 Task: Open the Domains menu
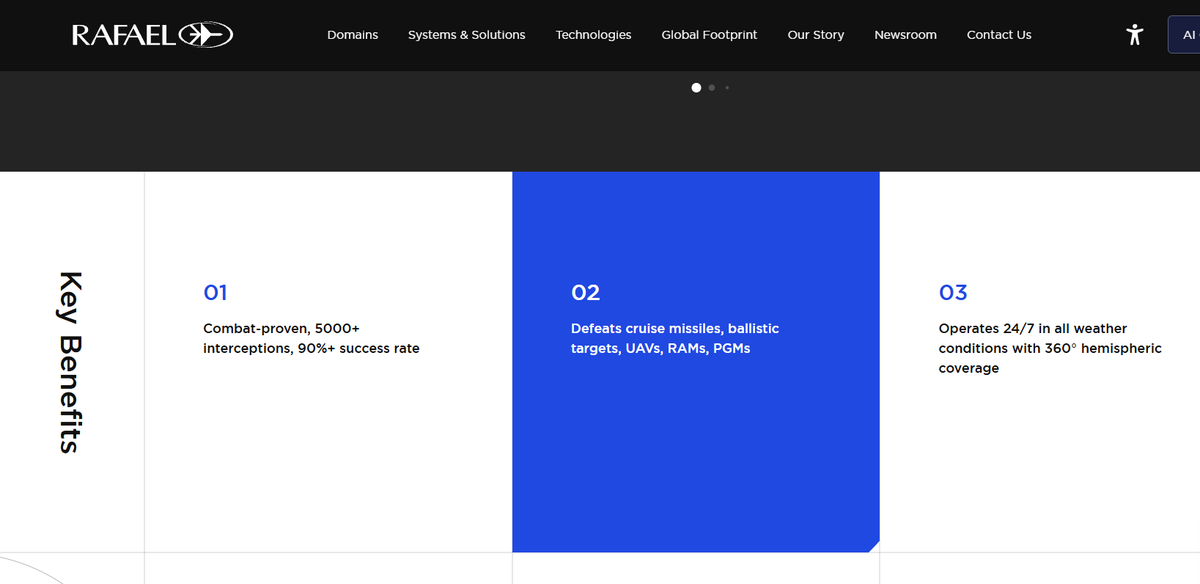click(353, 35)
